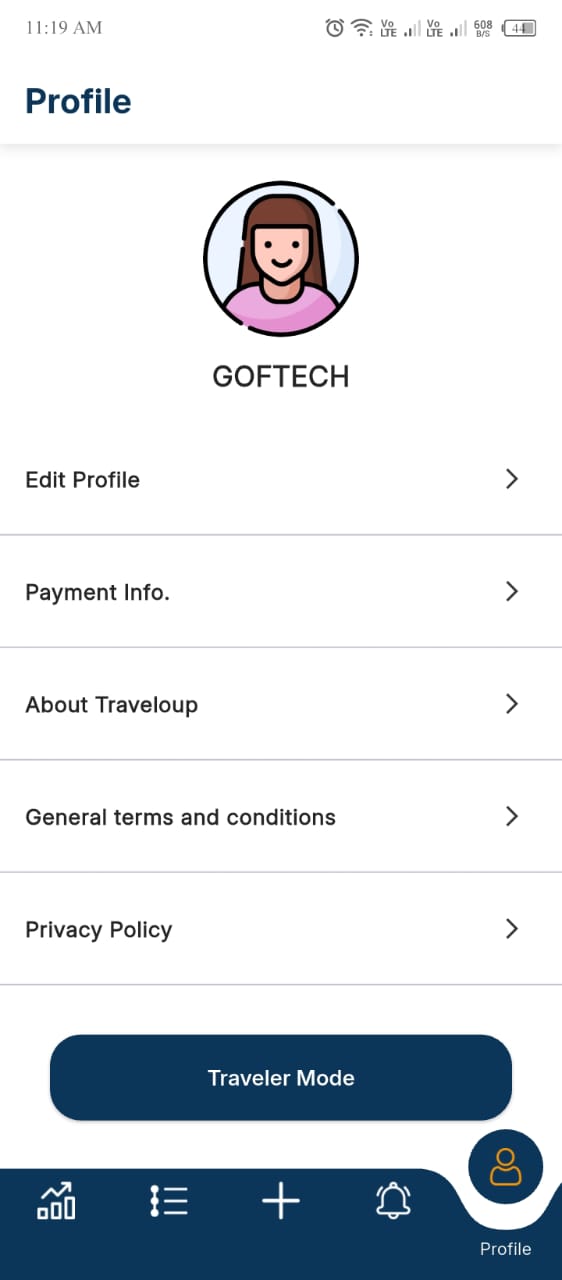Switch to Traveler Mode button

click(x=281, y=1077)
